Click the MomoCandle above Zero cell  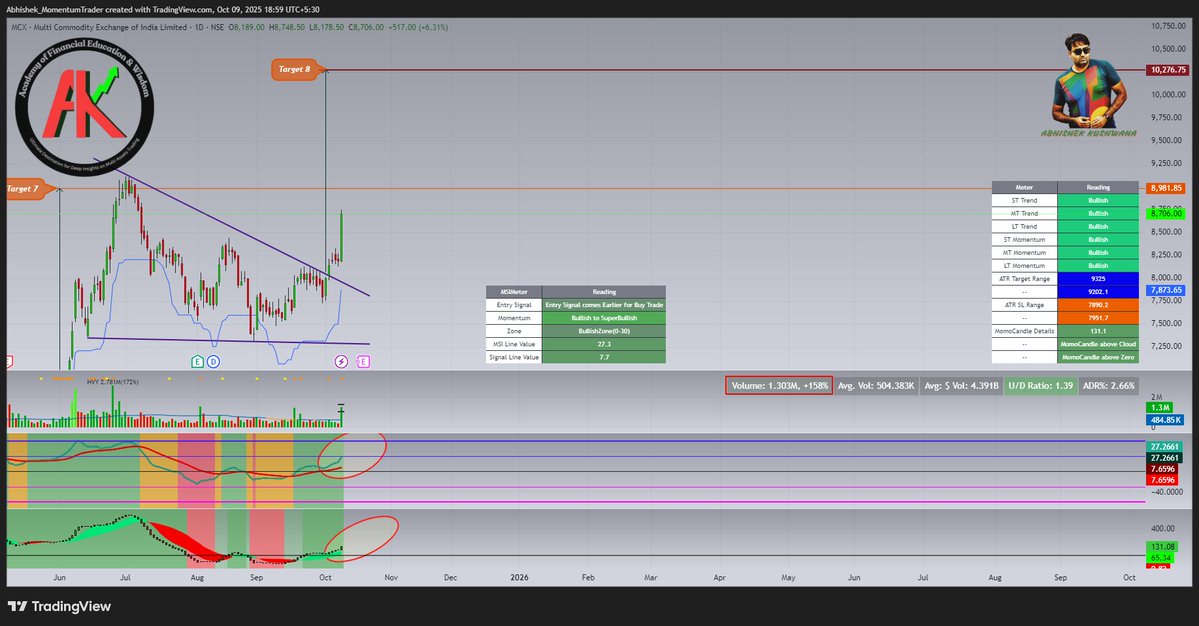point(1098,358)
